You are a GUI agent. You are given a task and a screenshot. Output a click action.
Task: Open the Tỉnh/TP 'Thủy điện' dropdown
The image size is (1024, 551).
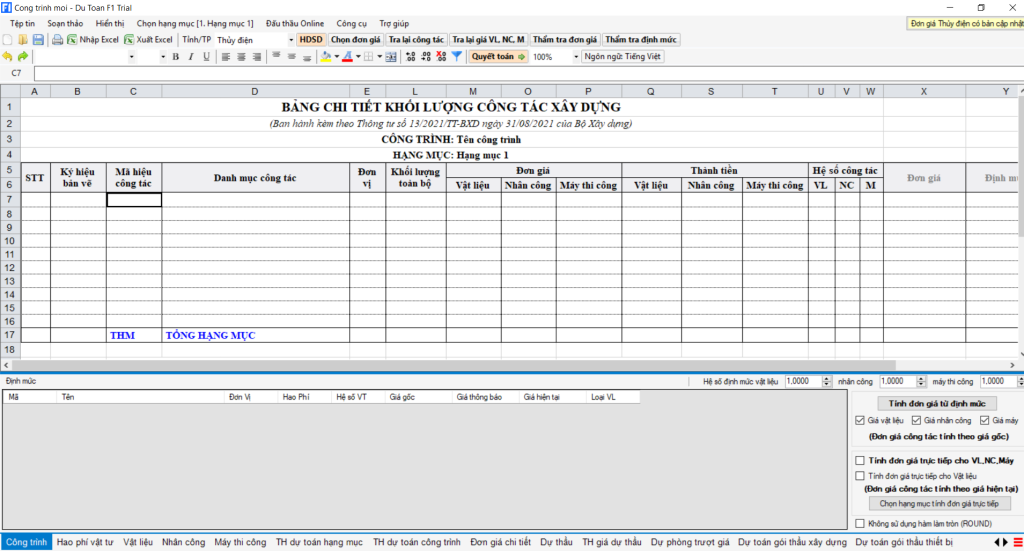pos(290,40)
